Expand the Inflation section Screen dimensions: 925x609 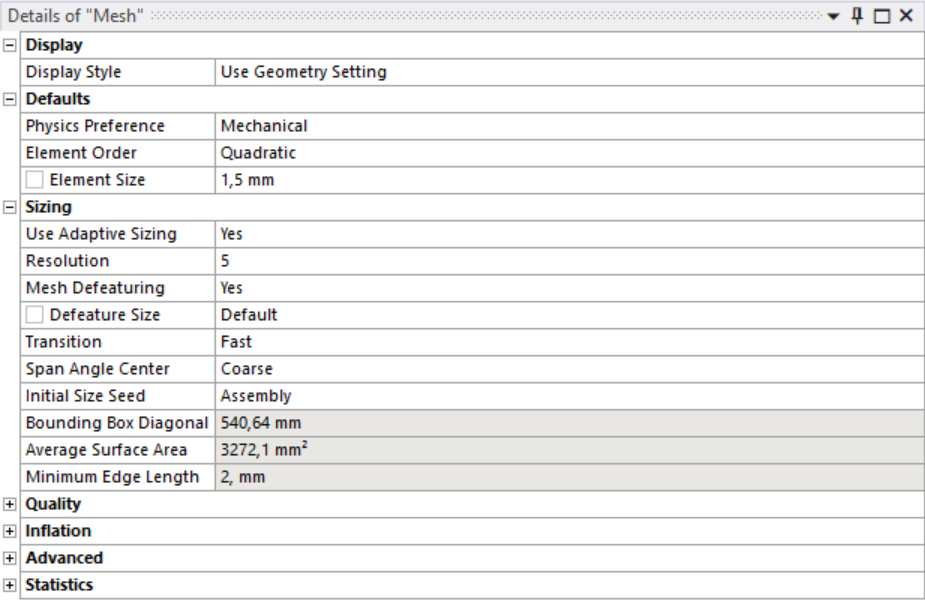click(10, 532)
